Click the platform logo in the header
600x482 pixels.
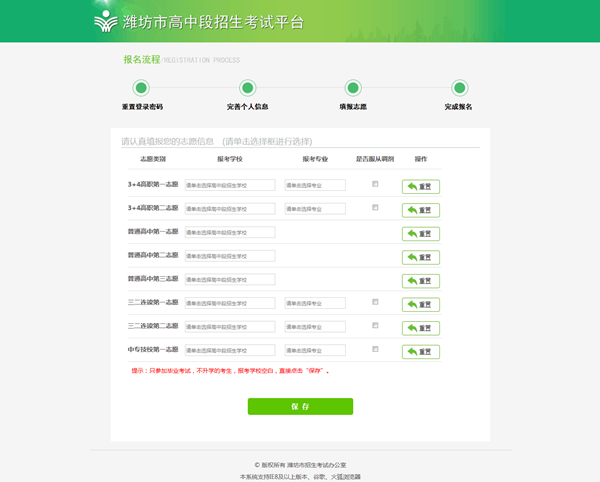(105, 22)
